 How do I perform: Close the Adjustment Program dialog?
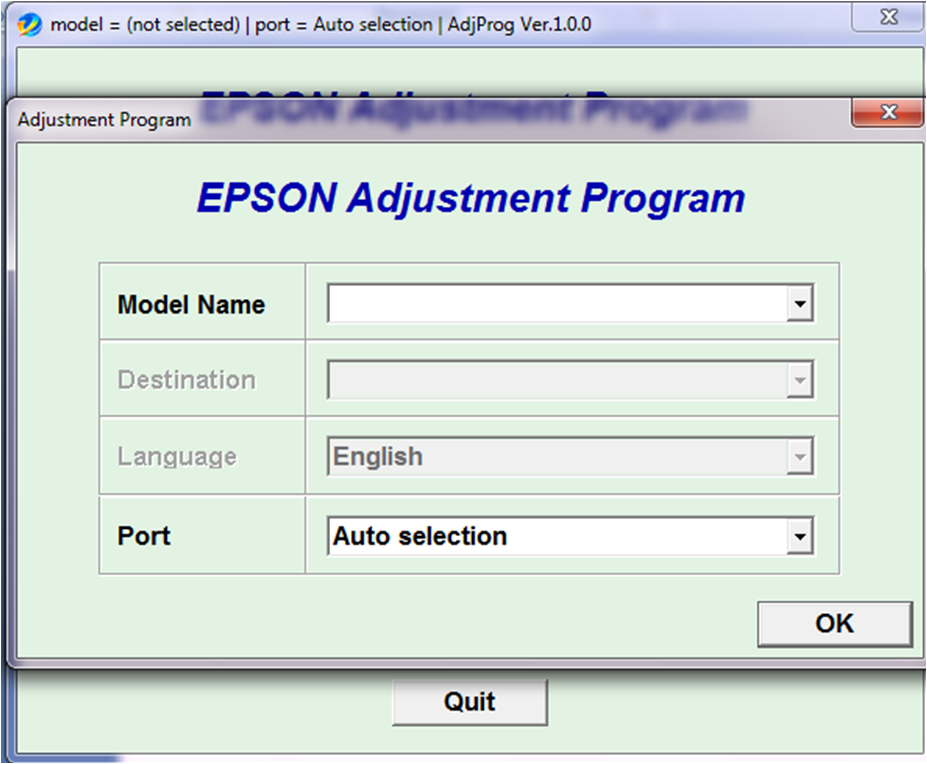click(x=887, y=112)
